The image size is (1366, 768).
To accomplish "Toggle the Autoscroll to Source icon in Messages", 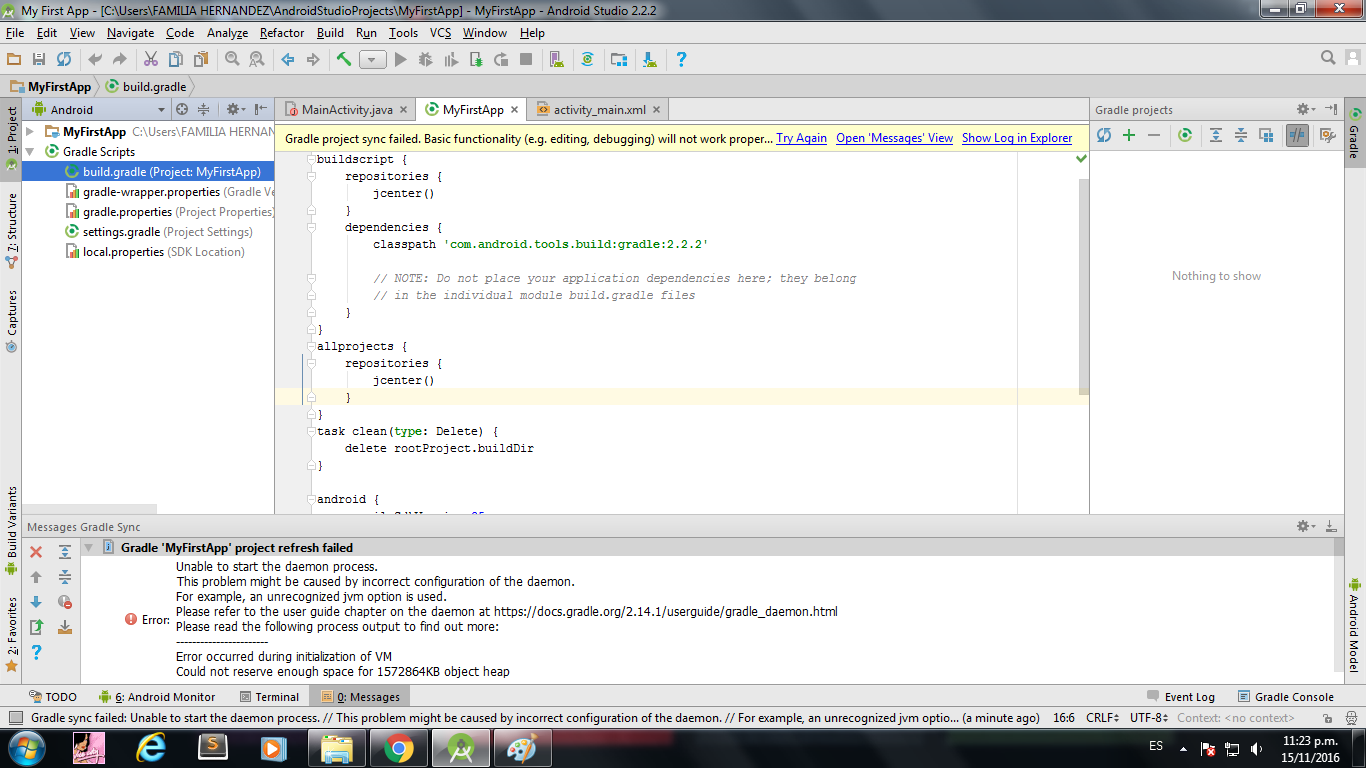I will coord(65,627).
